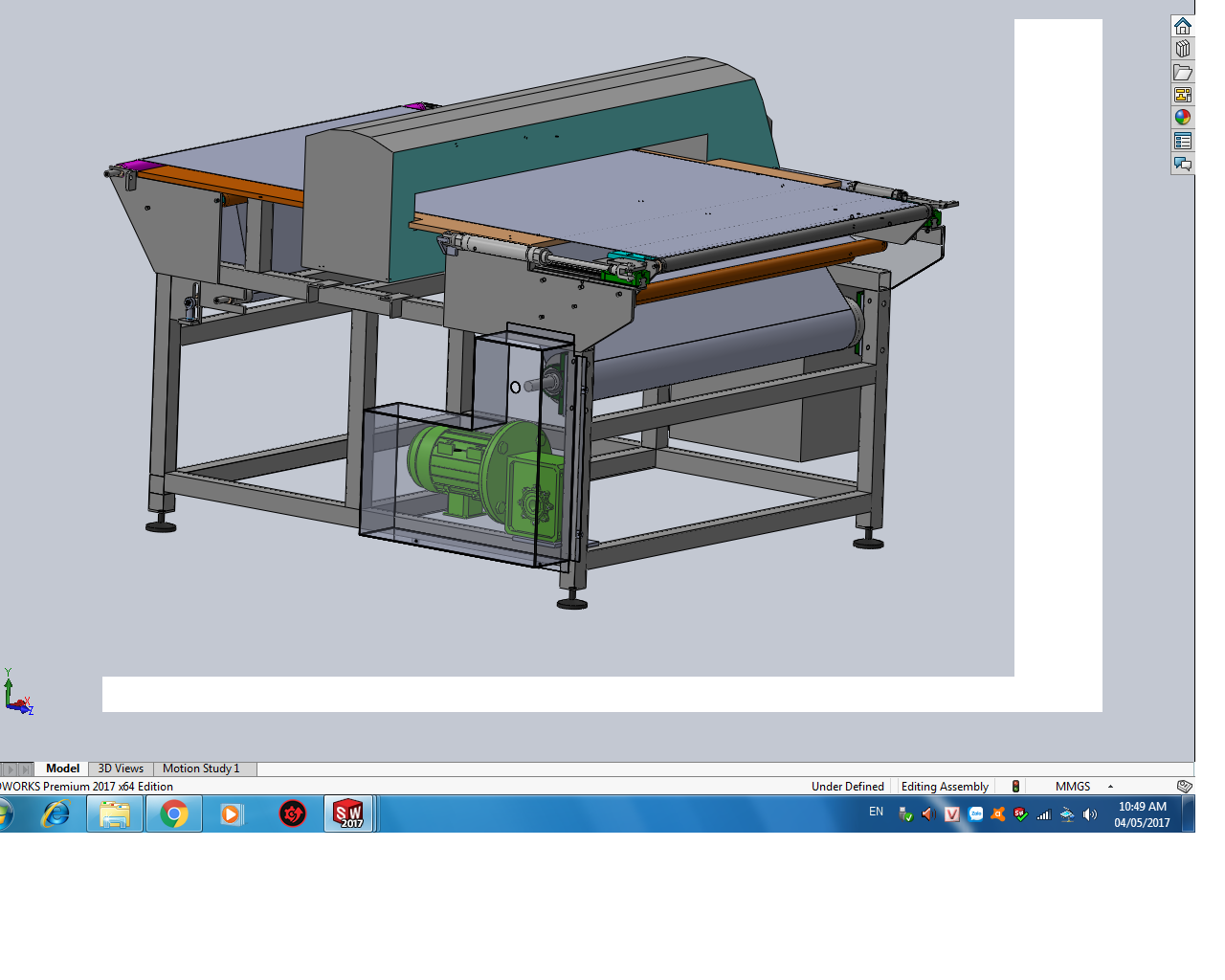Click the Editing Assembly status text
This screenshot has width=1225, height=980.
945,787
